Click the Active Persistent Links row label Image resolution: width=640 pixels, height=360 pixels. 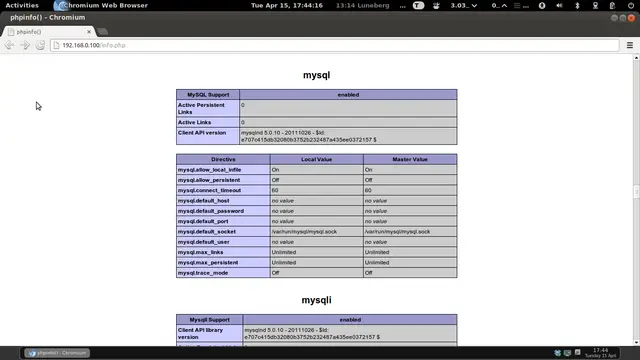pos(208,109)
